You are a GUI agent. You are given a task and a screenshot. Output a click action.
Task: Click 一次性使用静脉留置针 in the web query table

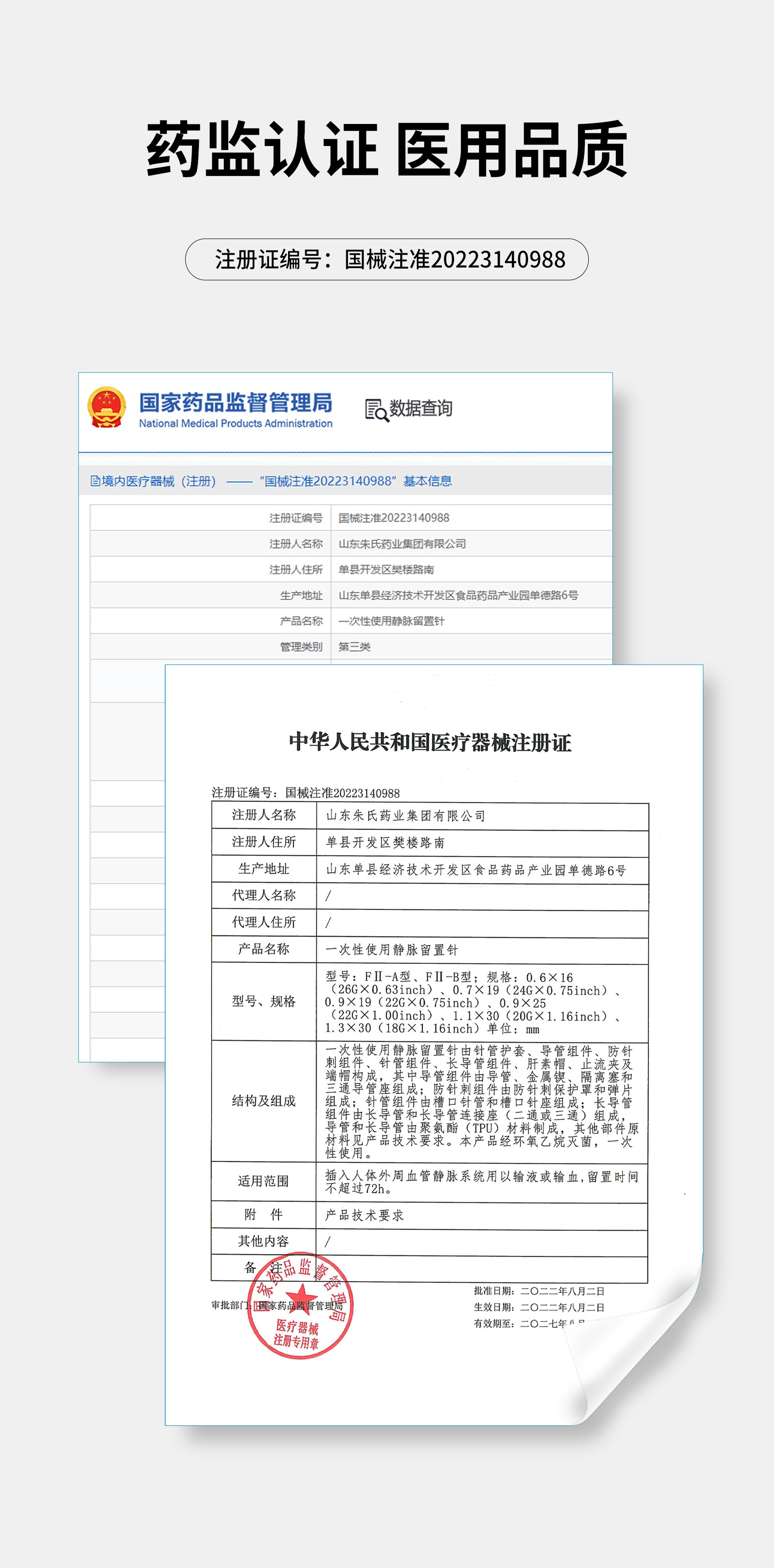tap(391, 621)
